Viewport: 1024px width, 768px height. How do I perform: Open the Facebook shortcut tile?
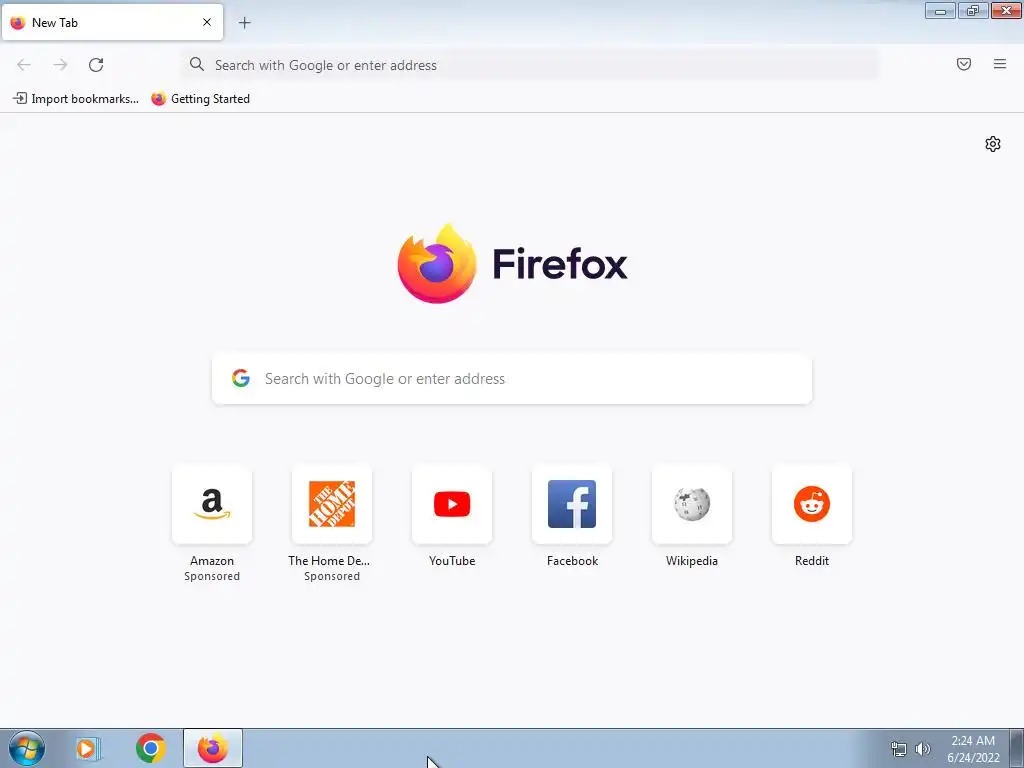[572, 504]
